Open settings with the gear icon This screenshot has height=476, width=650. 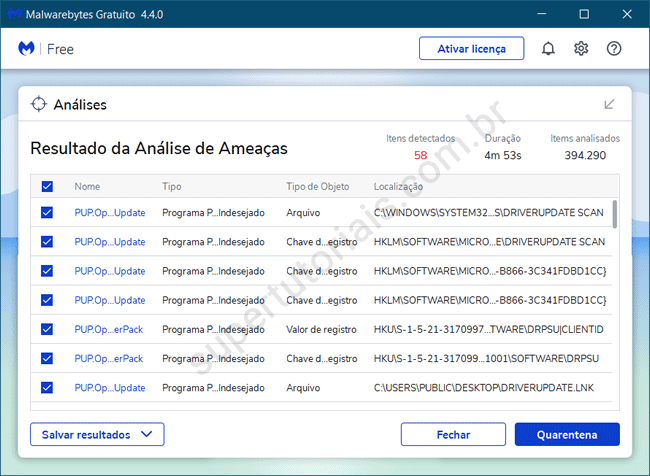point(581,48)
